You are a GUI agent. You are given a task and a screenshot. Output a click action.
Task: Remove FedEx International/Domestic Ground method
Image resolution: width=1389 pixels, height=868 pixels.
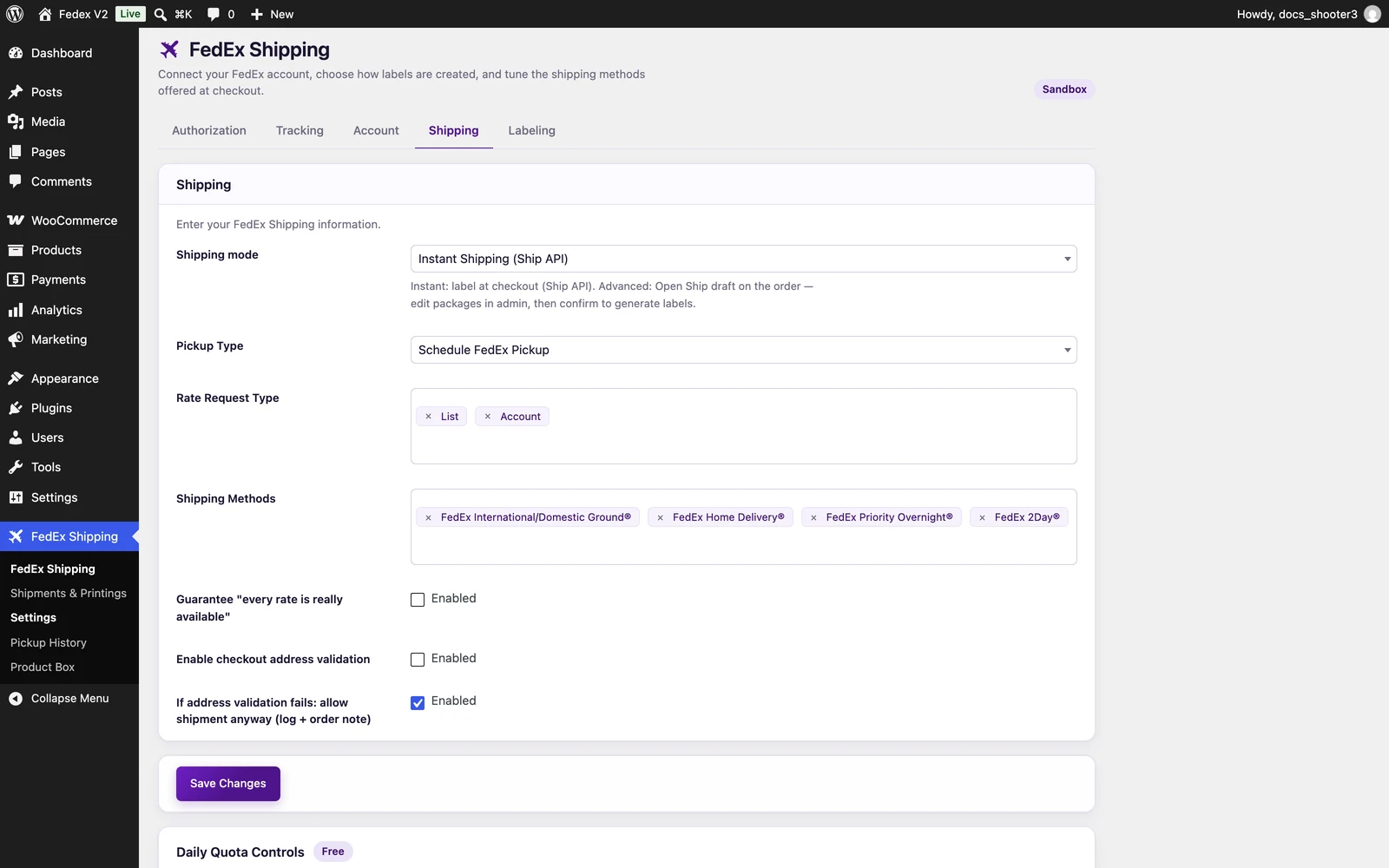pyautogui.click(x=428, y=517)
